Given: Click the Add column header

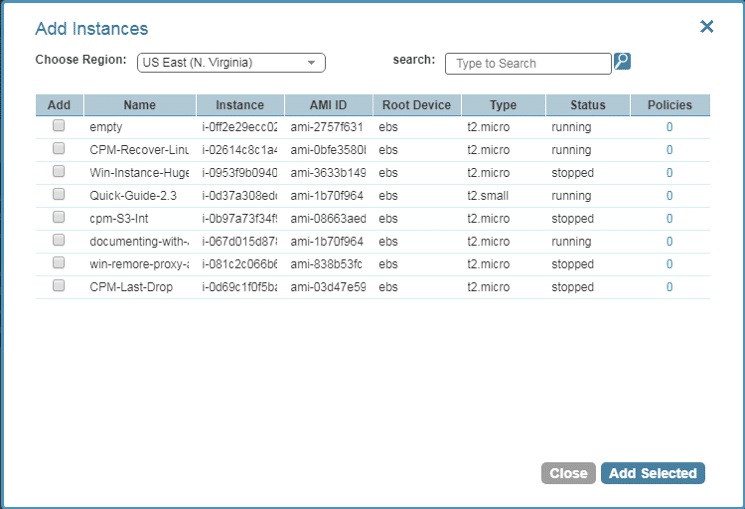Looking at the screenshot, I should (59, 105).
